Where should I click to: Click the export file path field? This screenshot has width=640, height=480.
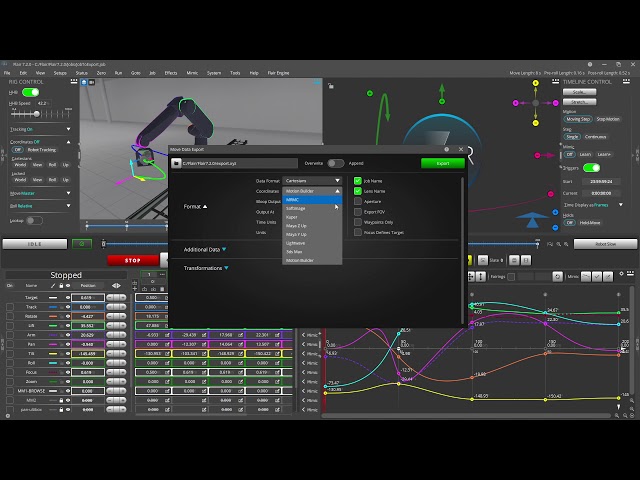click(240, 163)
